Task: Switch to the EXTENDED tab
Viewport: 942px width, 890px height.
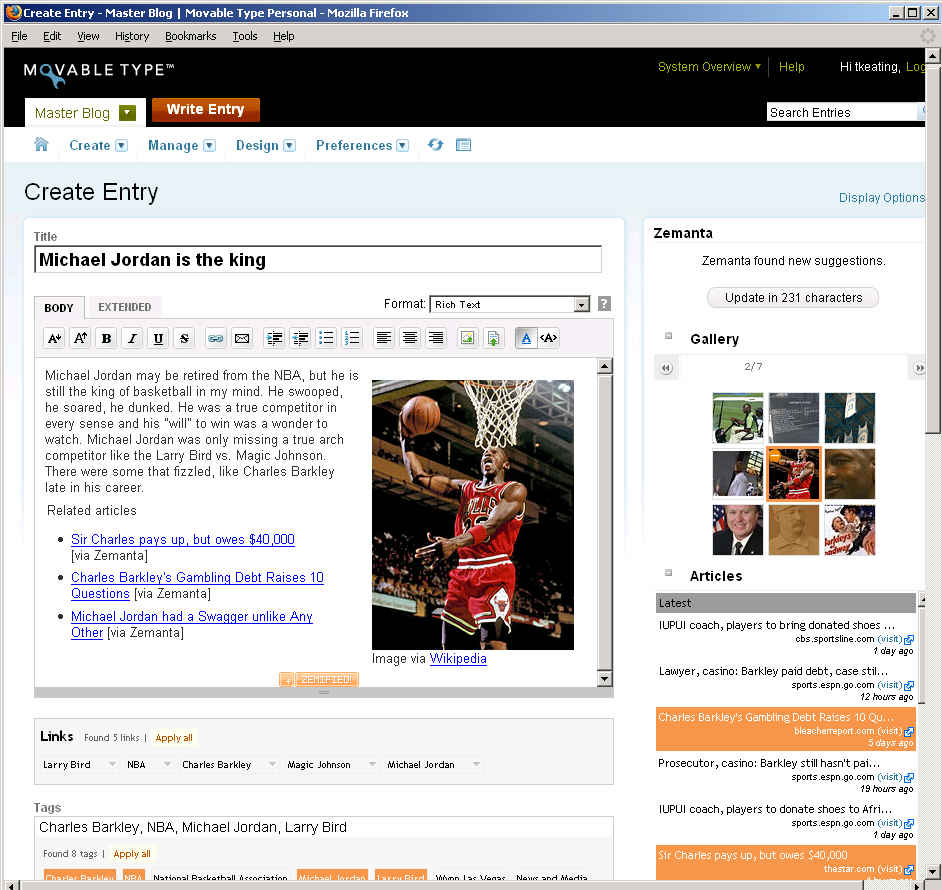Action: tap(125, 307)
